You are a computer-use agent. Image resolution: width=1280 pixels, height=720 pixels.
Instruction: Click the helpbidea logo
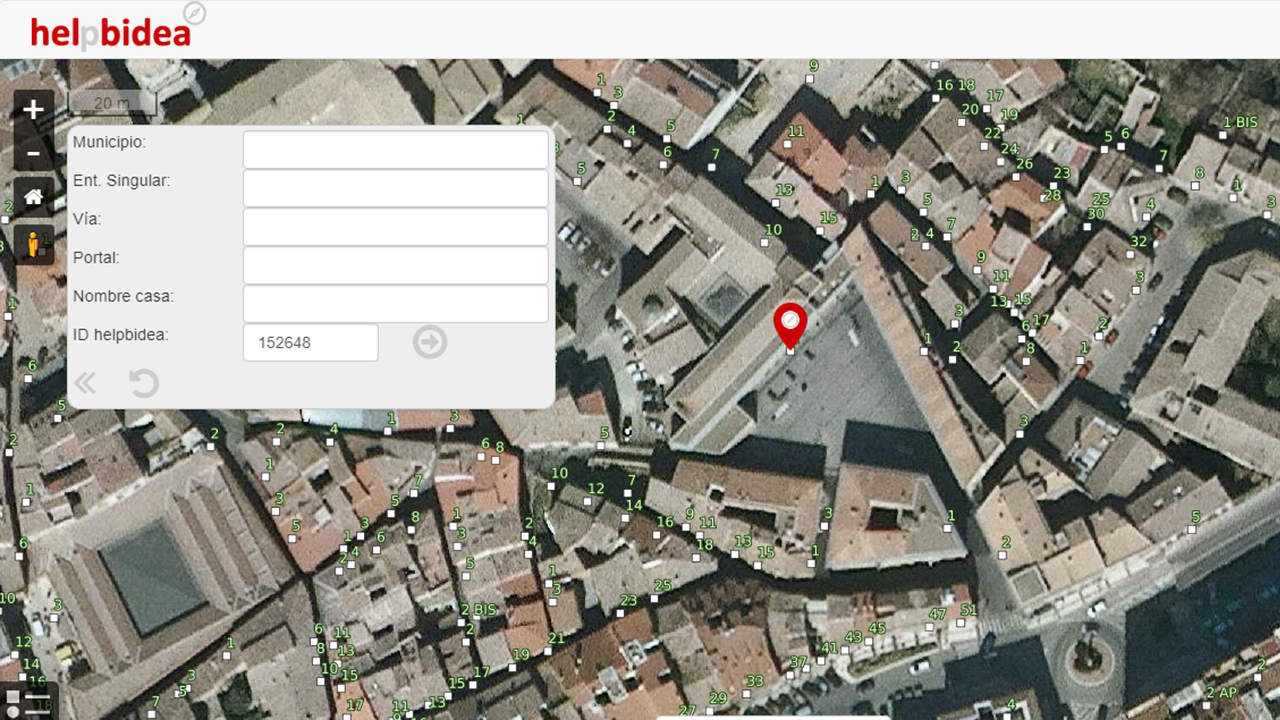click(x=110, y=33)
